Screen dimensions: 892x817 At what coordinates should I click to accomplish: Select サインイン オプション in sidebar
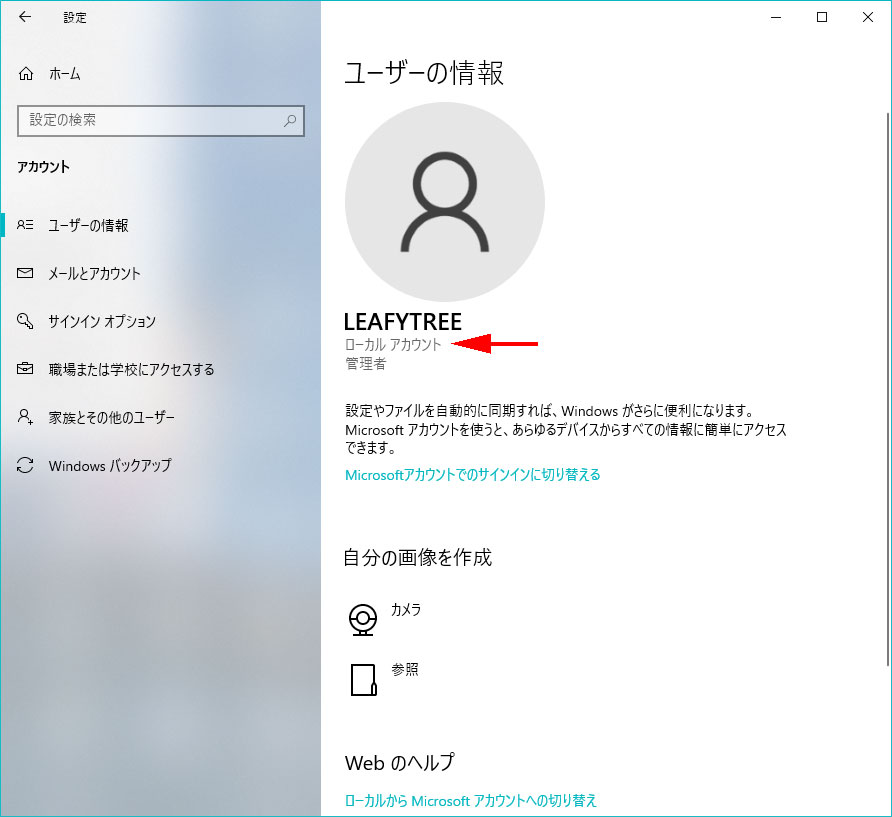pos(102,322)
